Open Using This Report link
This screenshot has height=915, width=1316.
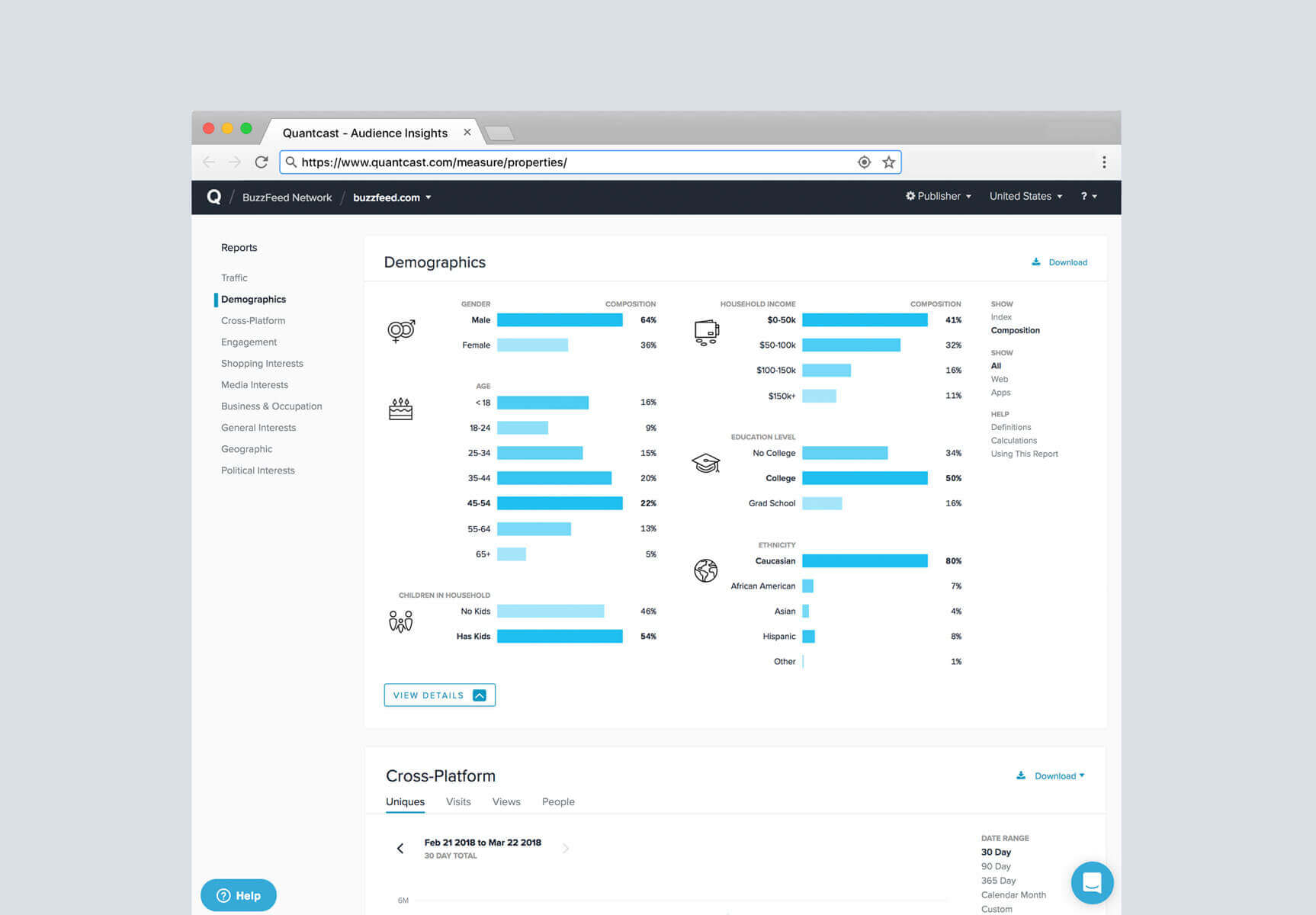point(1024,454)
